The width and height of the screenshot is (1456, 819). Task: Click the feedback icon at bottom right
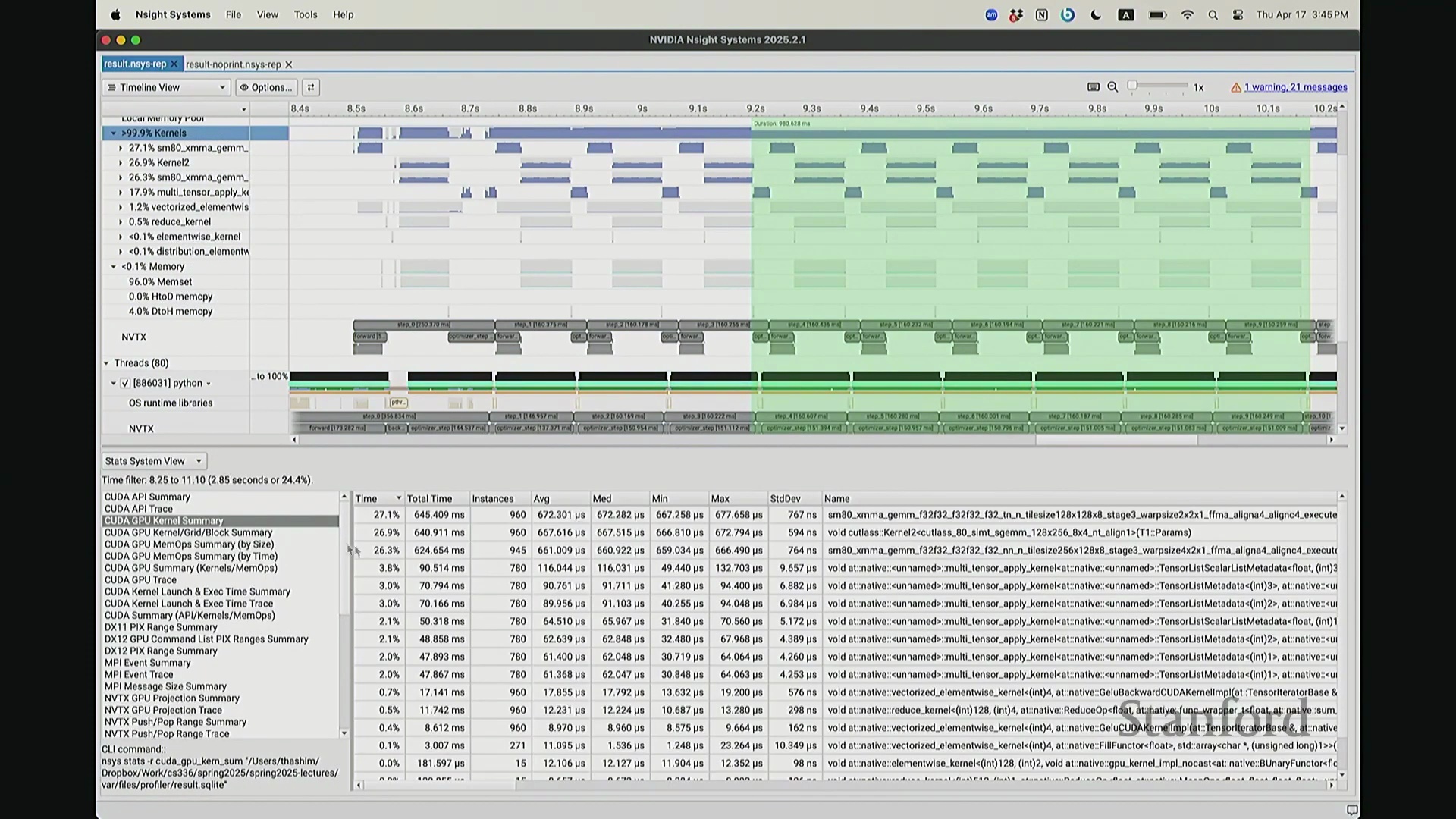coord(1351,810)
